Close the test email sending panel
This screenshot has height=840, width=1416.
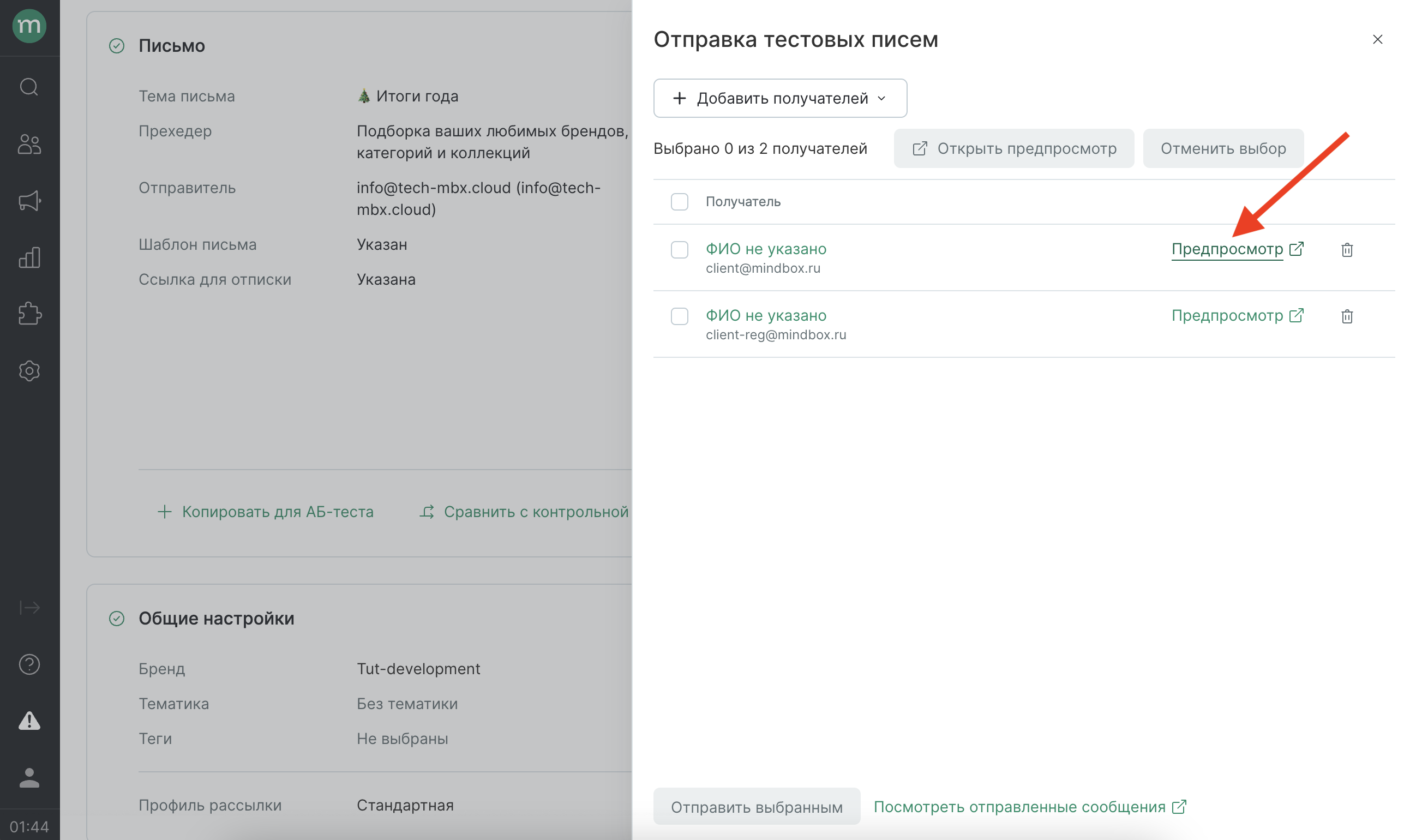click(x=1377, y=39)
